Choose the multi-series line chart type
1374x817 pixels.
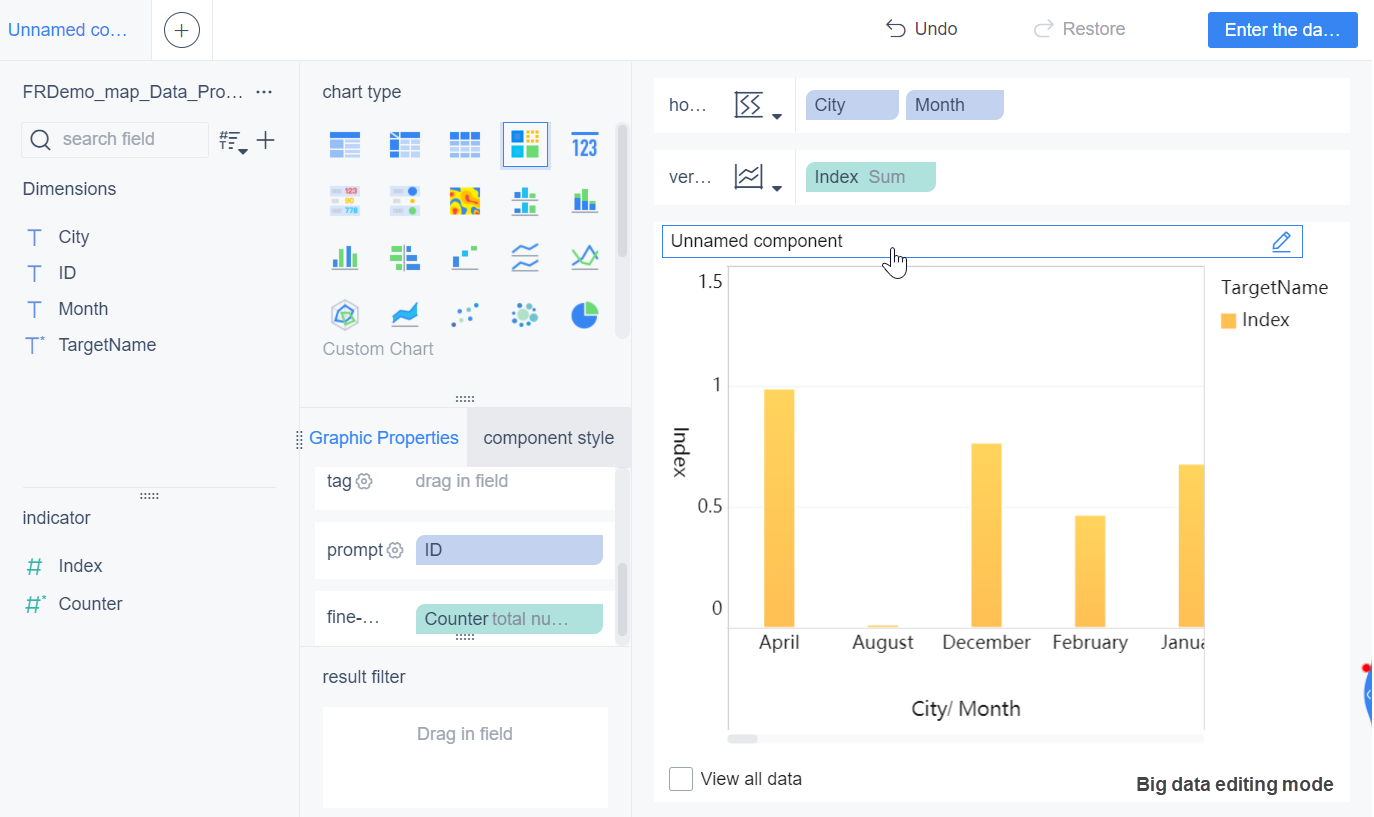[585, 258]
